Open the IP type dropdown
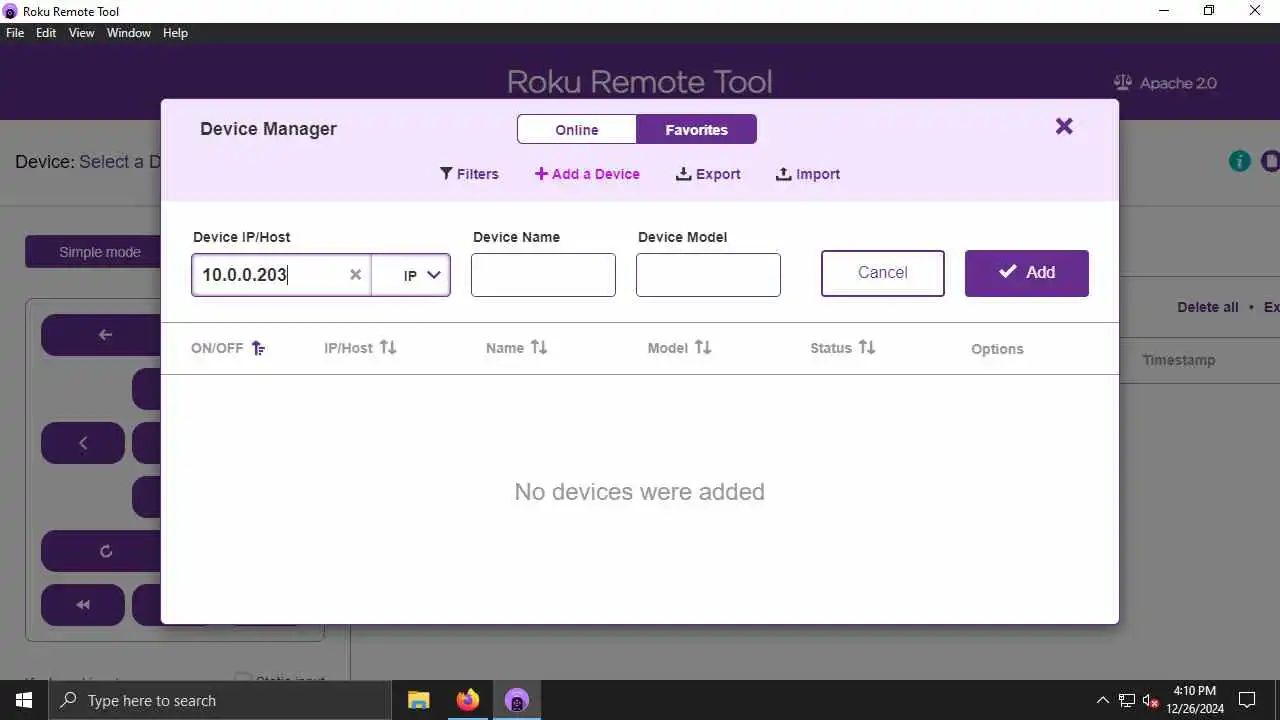Viewport: 1280px width, 720px height. point(411,275)
